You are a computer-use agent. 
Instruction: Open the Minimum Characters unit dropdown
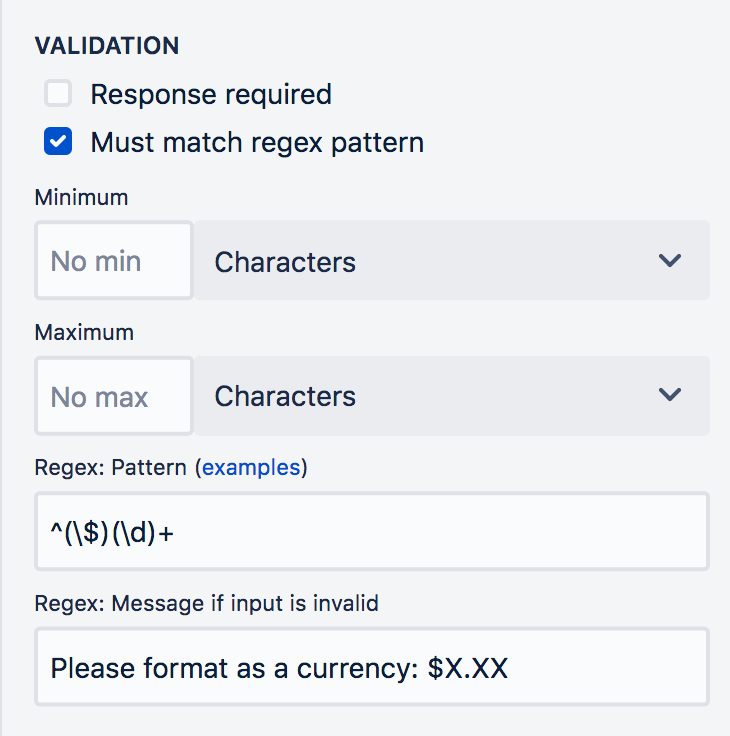pyautogui.click(x=452, y=260)
